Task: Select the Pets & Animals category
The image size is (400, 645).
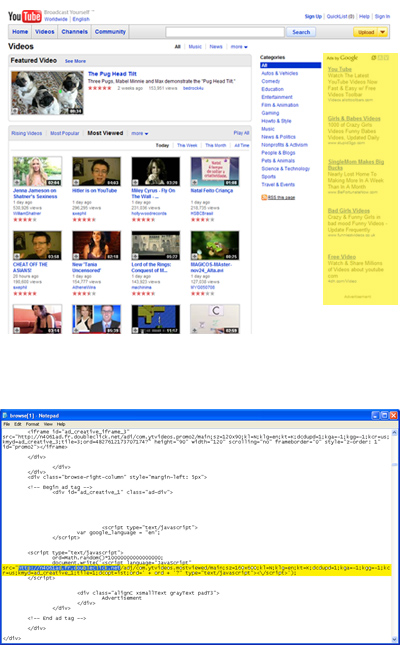Action: (x=278, y=160)
